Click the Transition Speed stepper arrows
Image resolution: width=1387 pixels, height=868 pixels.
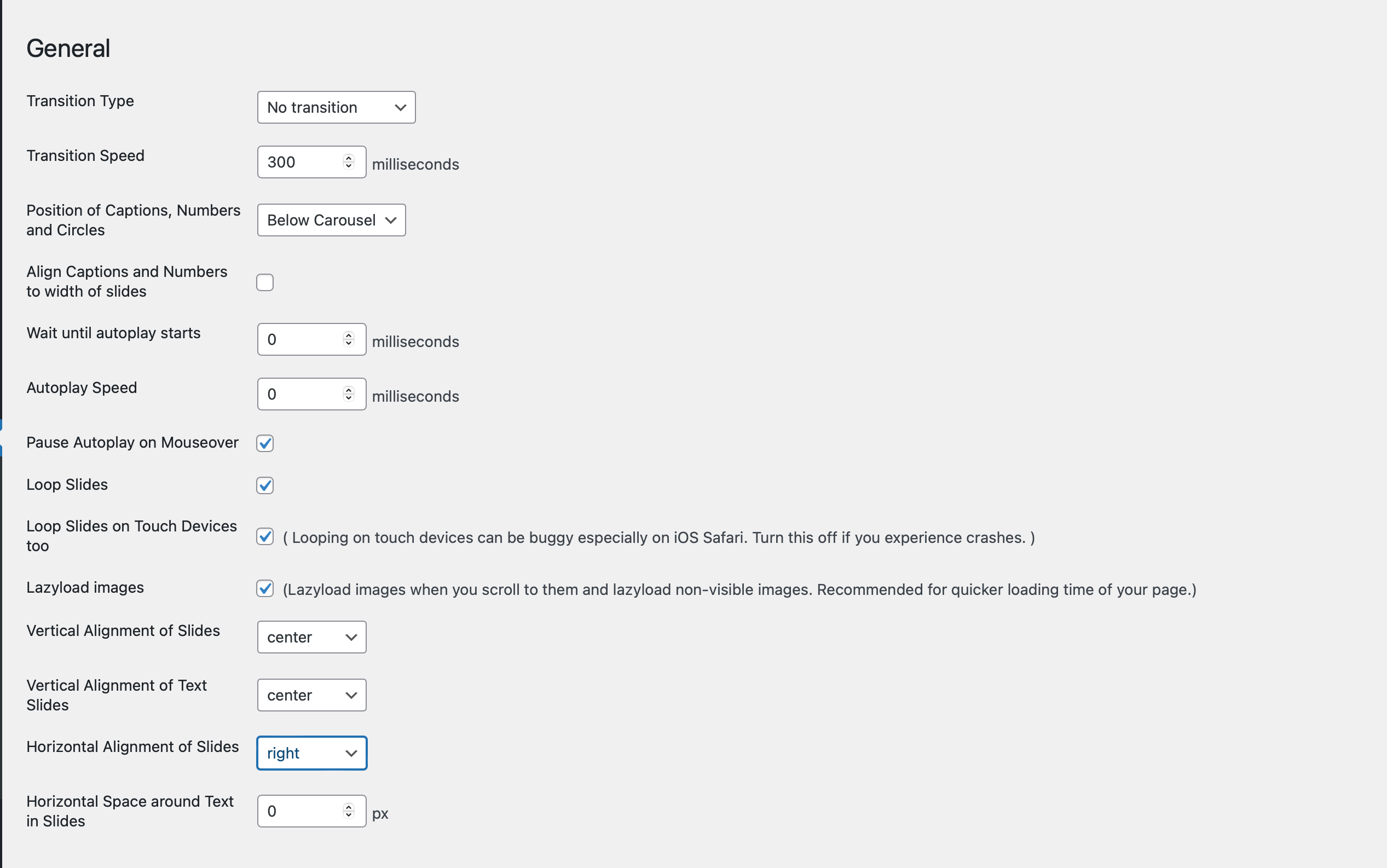349,163
